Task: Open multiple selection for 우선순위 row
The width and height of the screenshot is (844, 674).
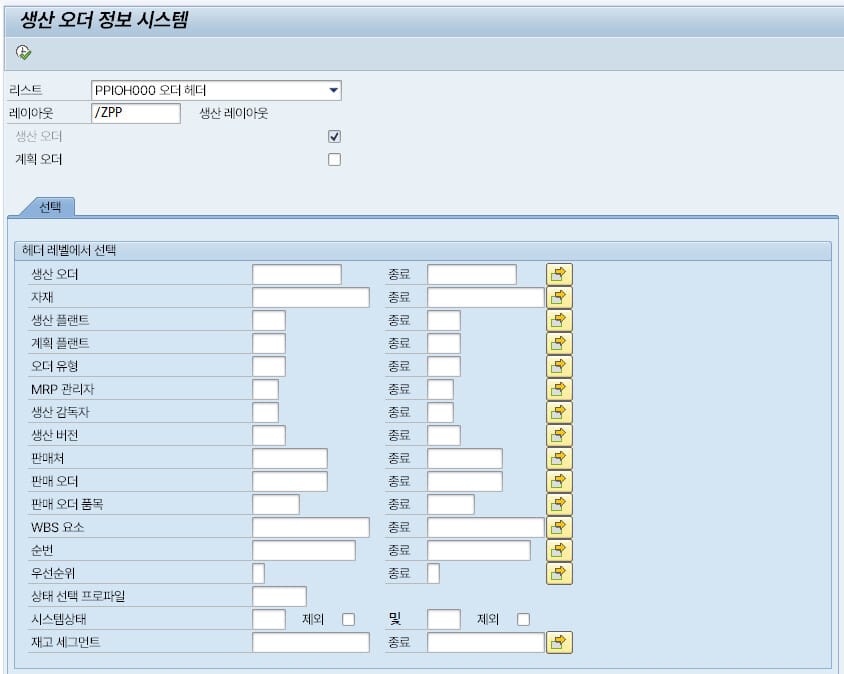Action: pyautogui.click(x=559, y=573)
